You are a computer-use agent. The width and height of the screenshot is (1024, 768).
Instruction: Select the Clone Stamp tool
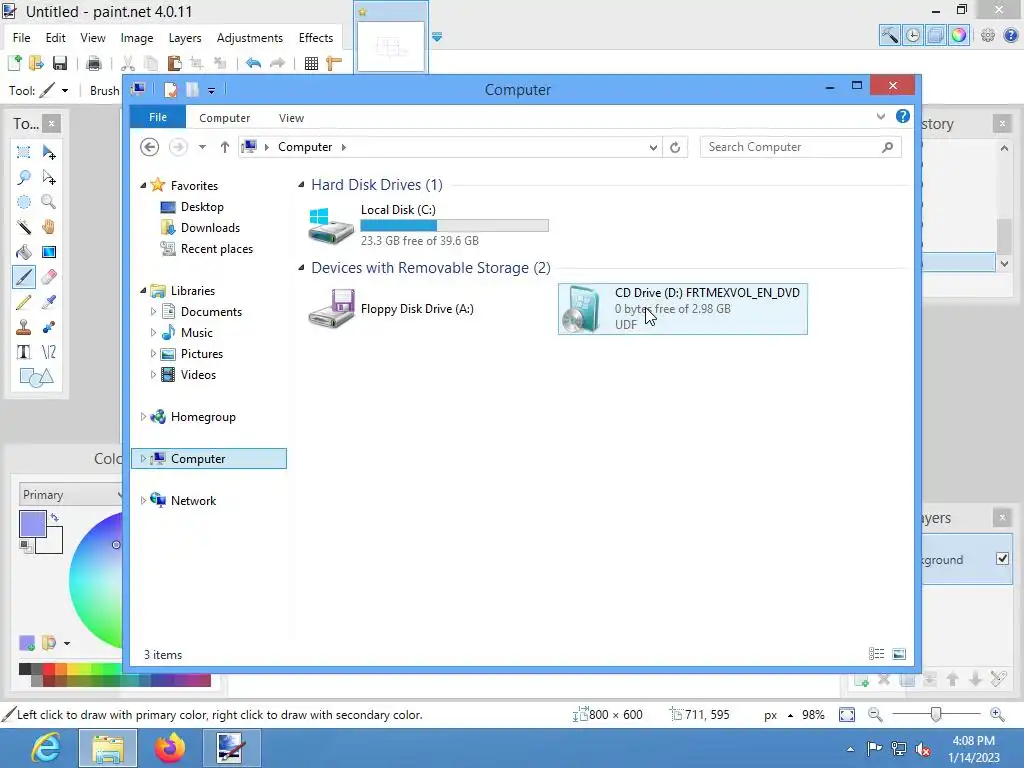pyautogui.click(x=24, y=327)
